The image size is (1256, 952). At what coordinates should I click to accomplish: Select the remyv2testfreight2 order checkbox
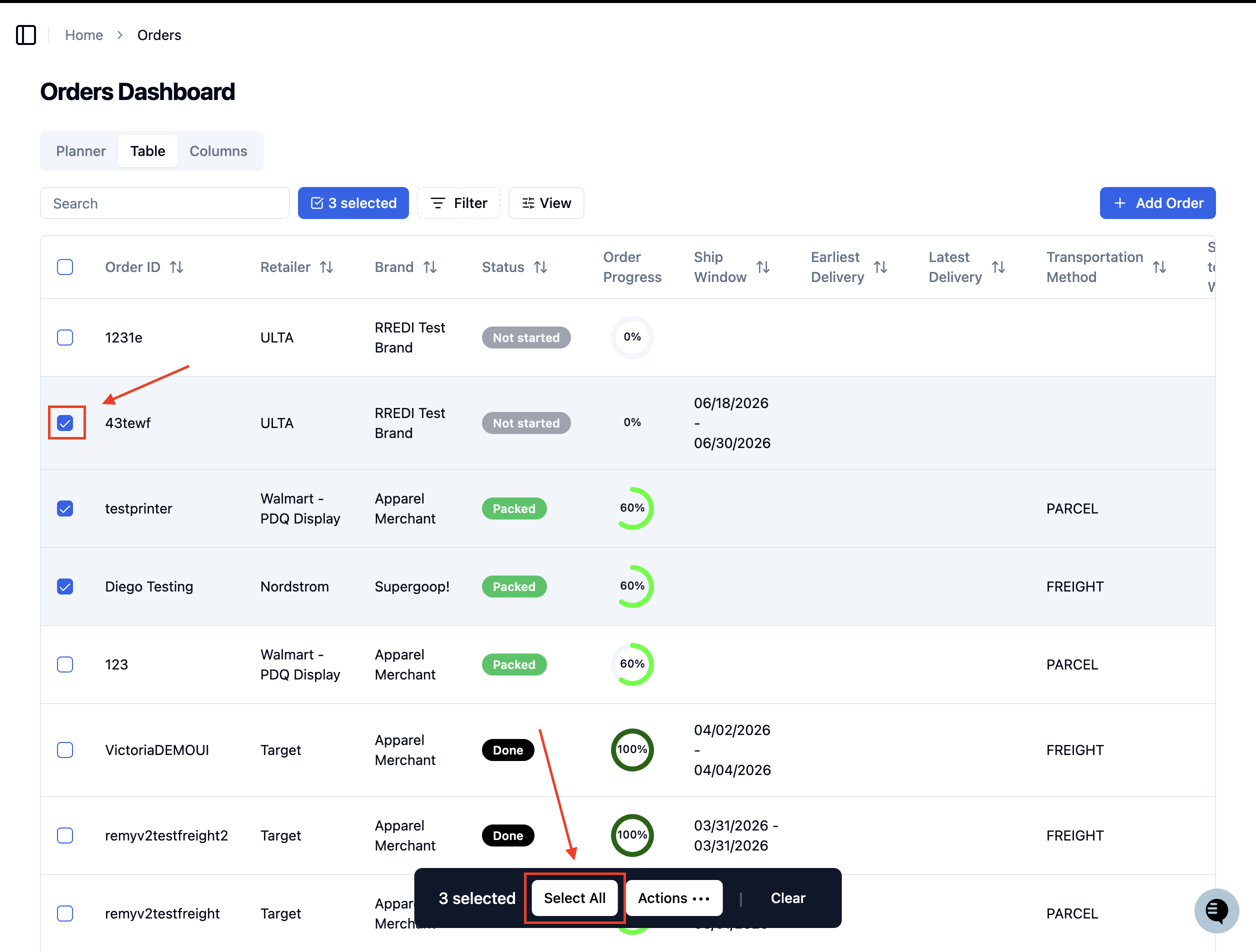pos(65,835)
